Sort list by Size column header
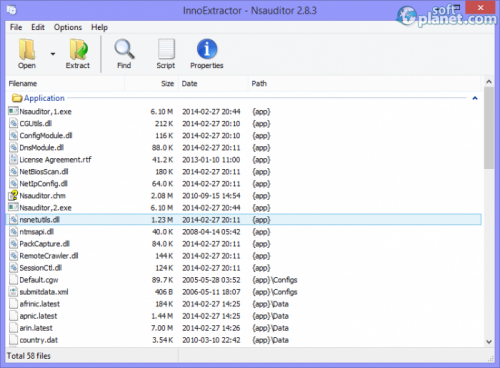The width and height of the screenshot is (500, 368). [151, 84]
